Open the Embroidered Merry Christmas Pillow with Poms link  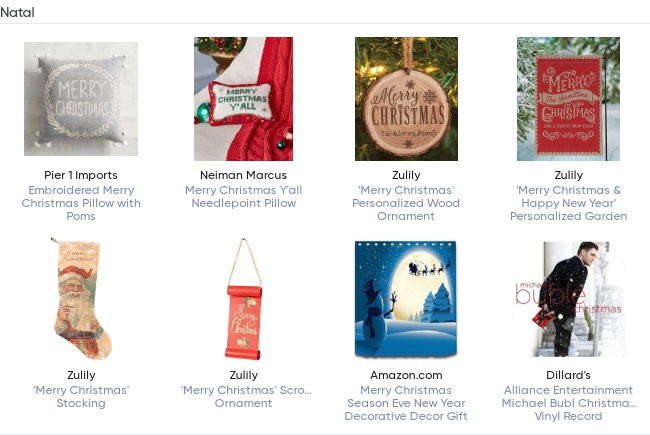pyautogui.click(x=81, y=203)
